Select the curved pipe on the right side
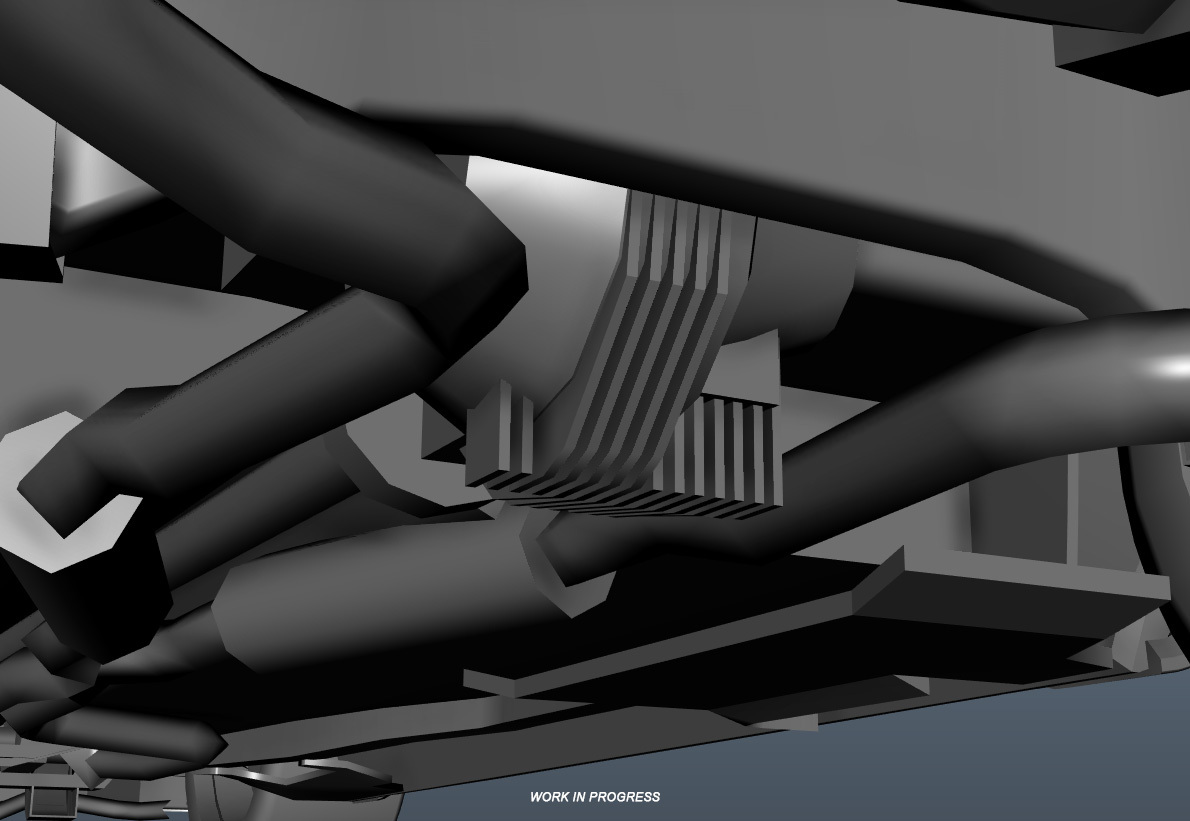 coord(950,420)
